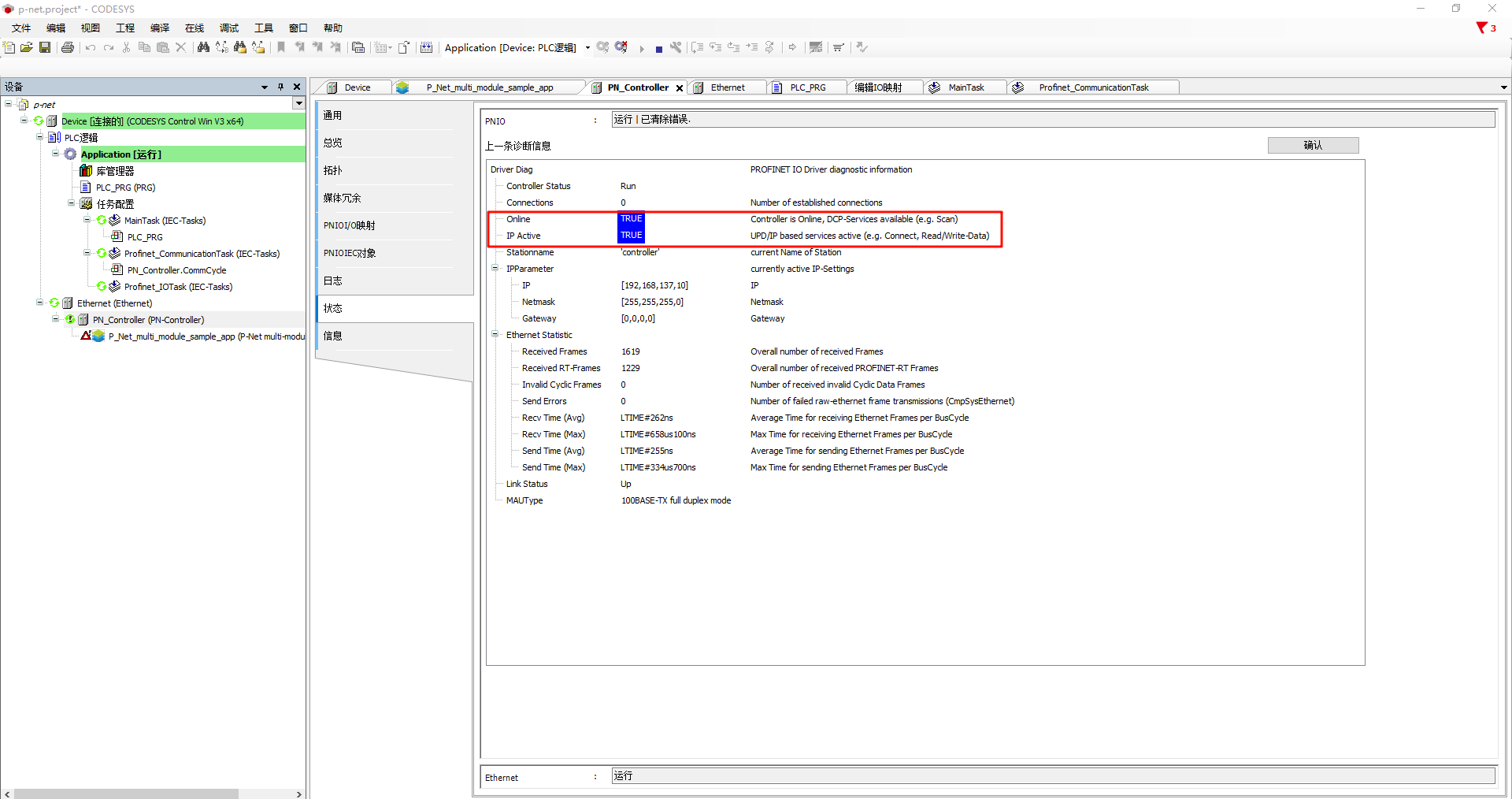Click the Find binoculars toolbar icon
The image size is (1512, 799).
[x=203, y=47]
